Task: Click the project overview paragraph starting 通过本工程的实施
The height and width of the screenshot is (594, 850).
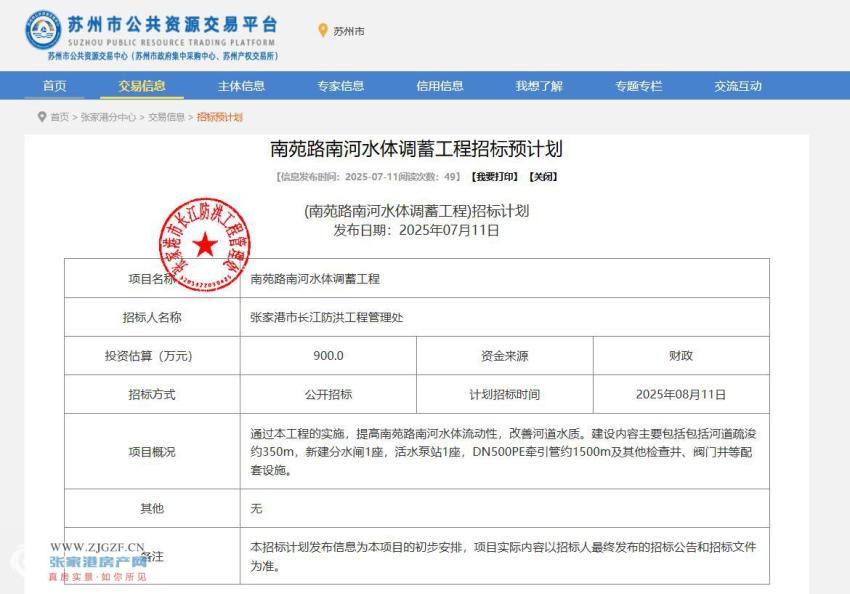Action: 503,452
